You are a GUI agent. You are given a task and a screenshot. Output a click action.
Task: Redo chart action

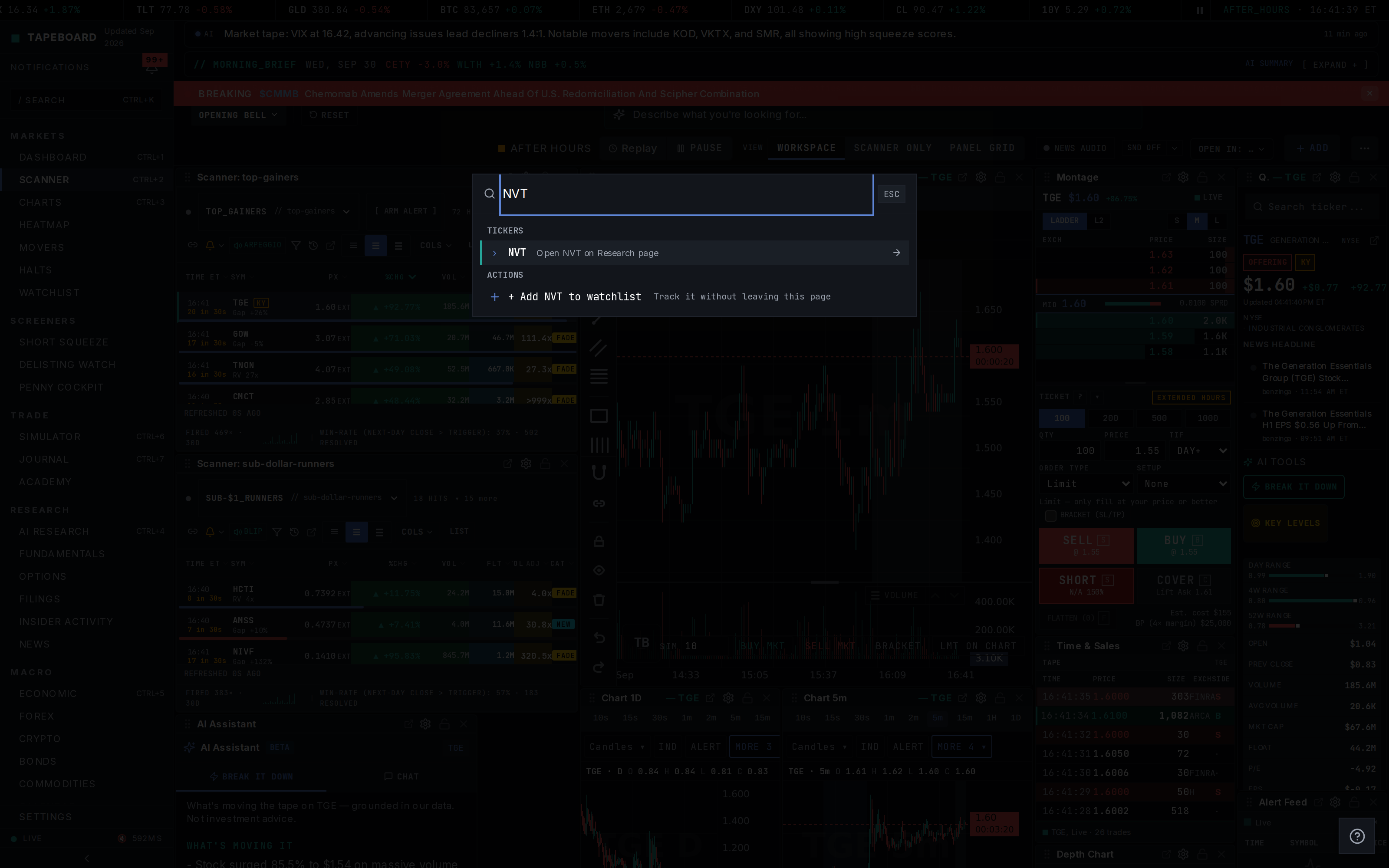tap(599, 667)
